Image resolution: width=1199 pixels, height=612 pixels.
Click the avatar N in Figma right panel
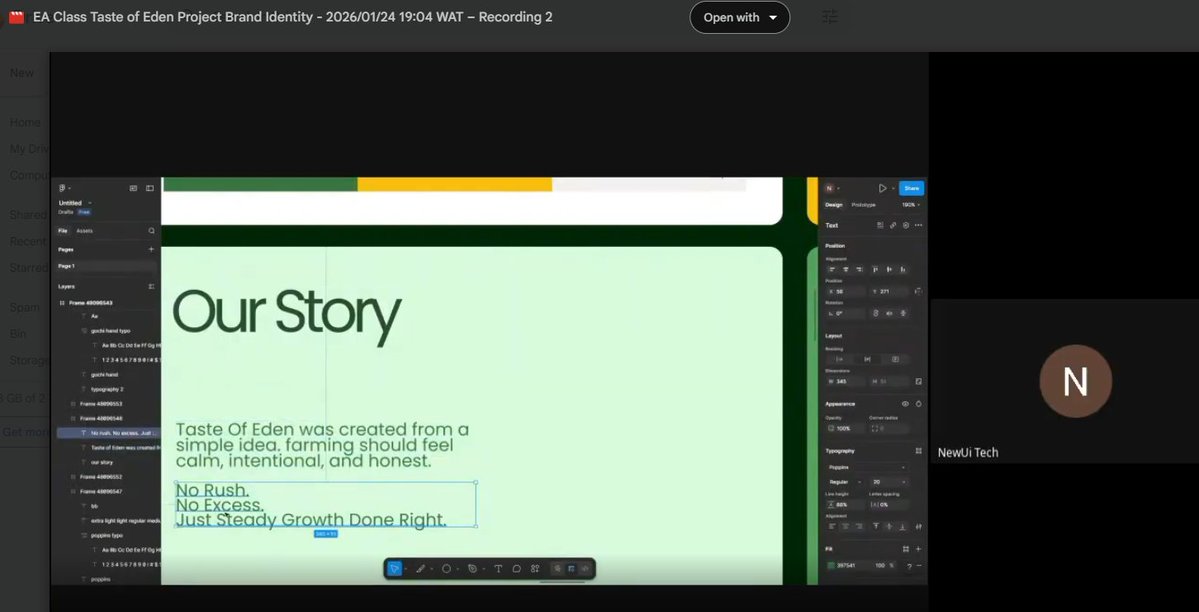(829, 188)
